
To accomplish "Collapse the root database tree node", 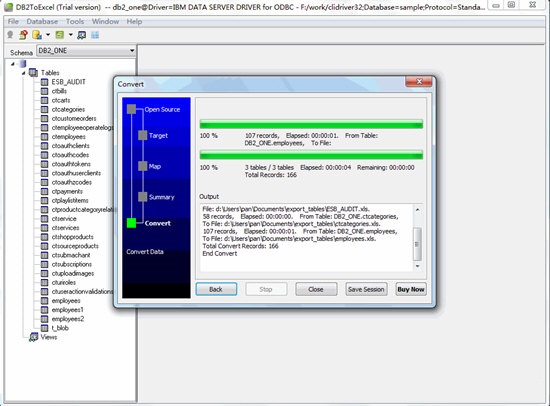I will pyautogui.click(x=13, y=64).
